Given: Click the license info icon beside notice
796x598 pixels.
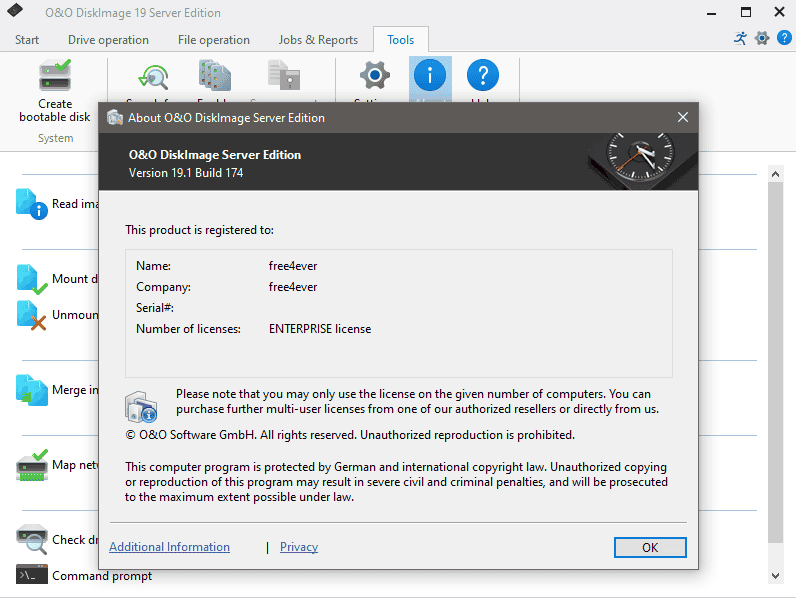Looking at the screenshot, I should (x=141, y=407).
